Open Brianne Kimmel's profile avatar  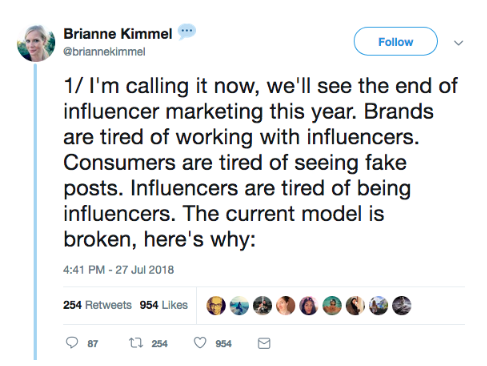coord(36,43)
